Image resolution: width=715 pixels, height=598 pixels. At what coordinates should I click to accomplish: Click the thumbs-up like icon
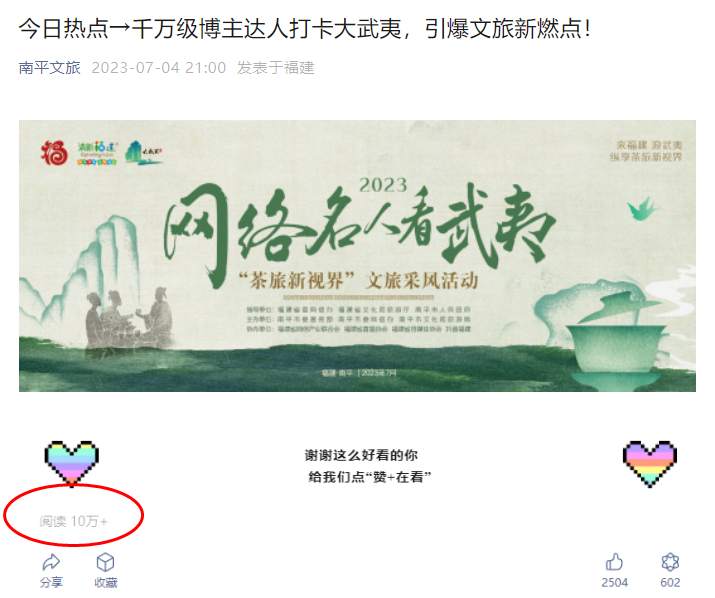pos(614,562)
